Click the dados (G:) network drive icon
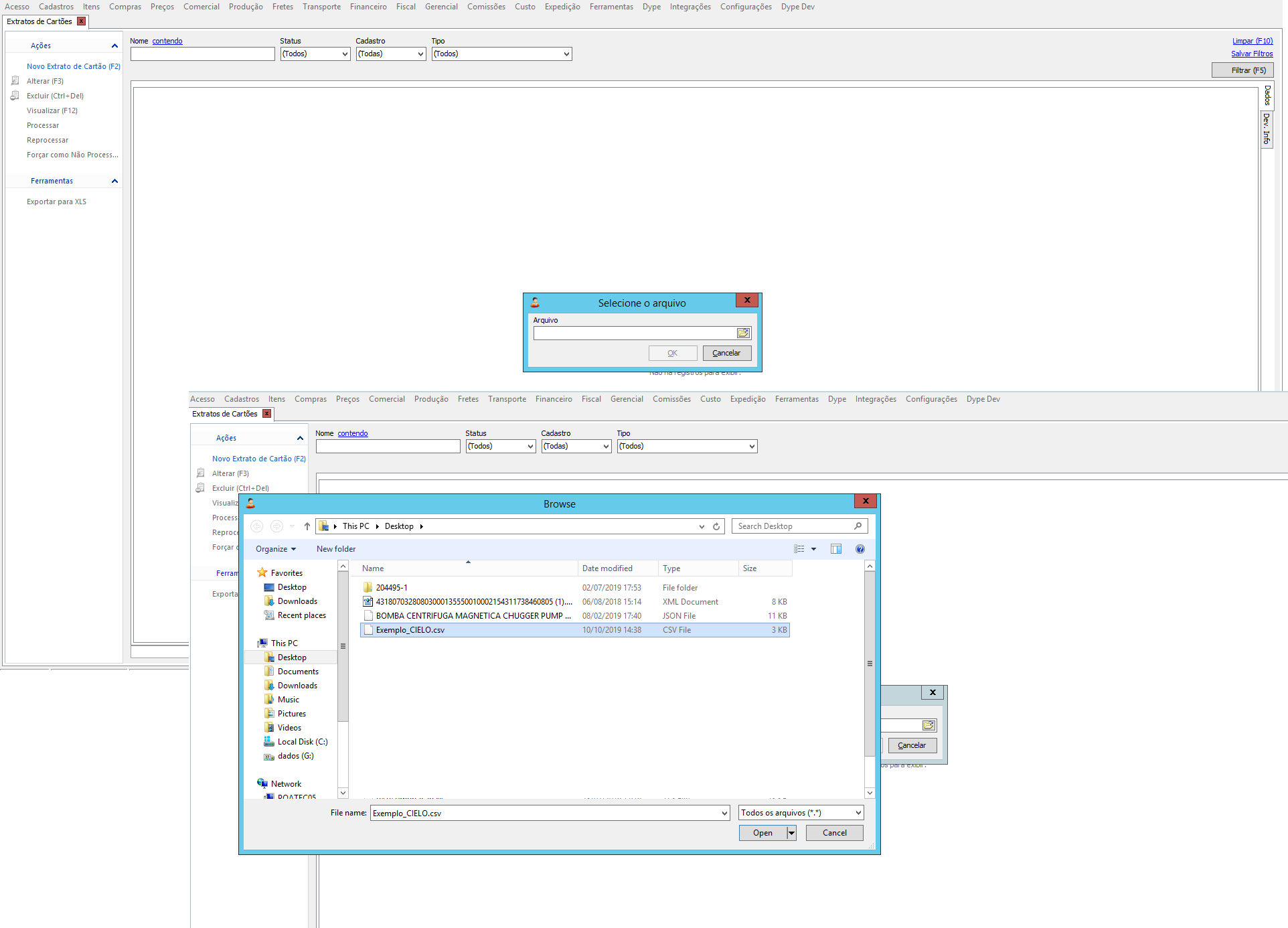 [269, 756]
